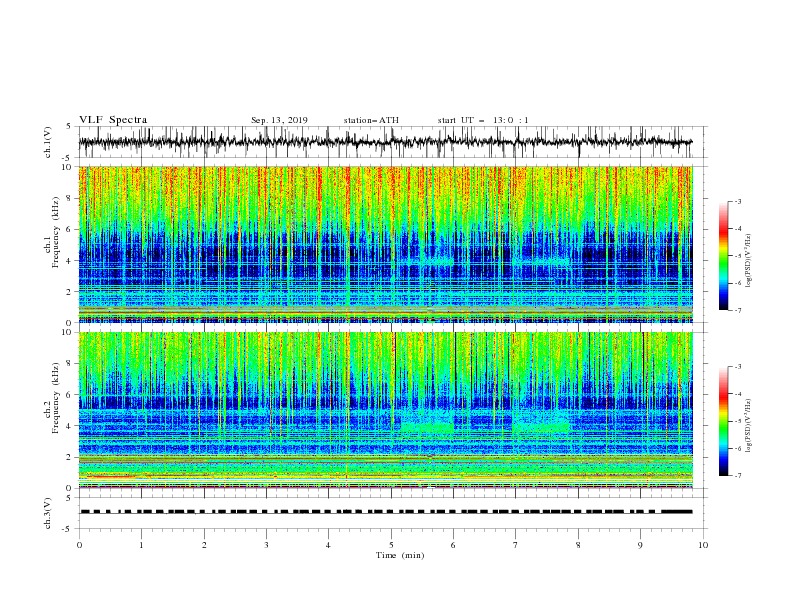Click the ch.1 'log(PSD)(V²/Hz)' colorbar label
Screen dimensions: 792x612
point(749,261)
